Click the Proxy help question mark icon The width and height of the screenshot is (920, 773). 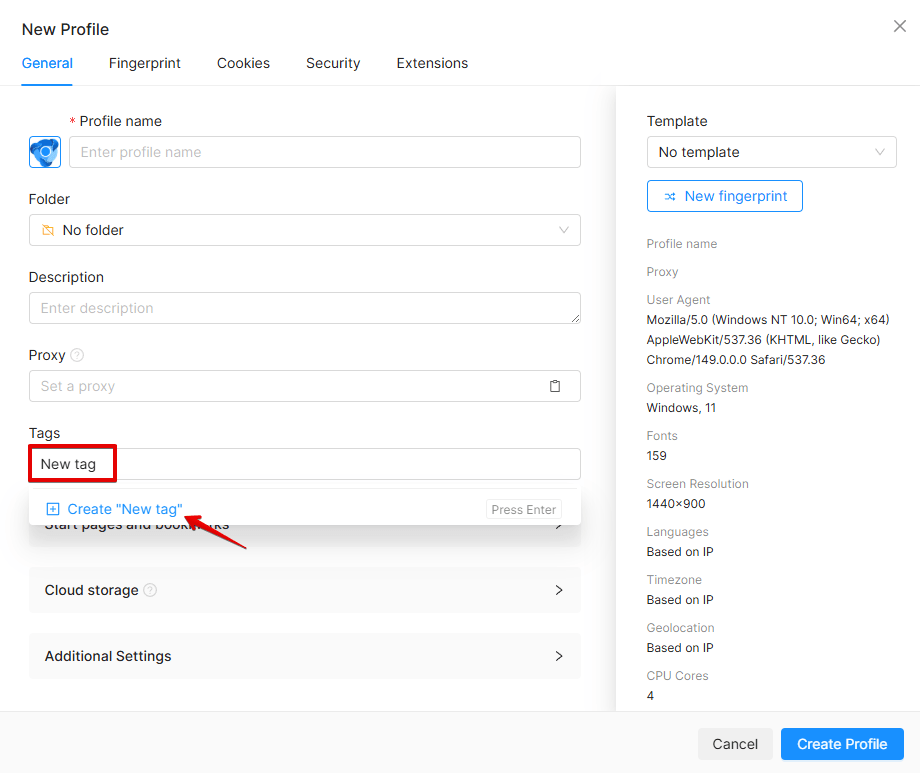(77, 355)
